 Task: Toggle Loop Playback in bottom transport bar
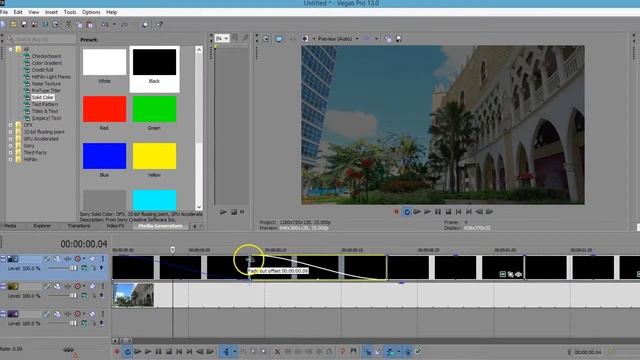[x=127, y=351]
